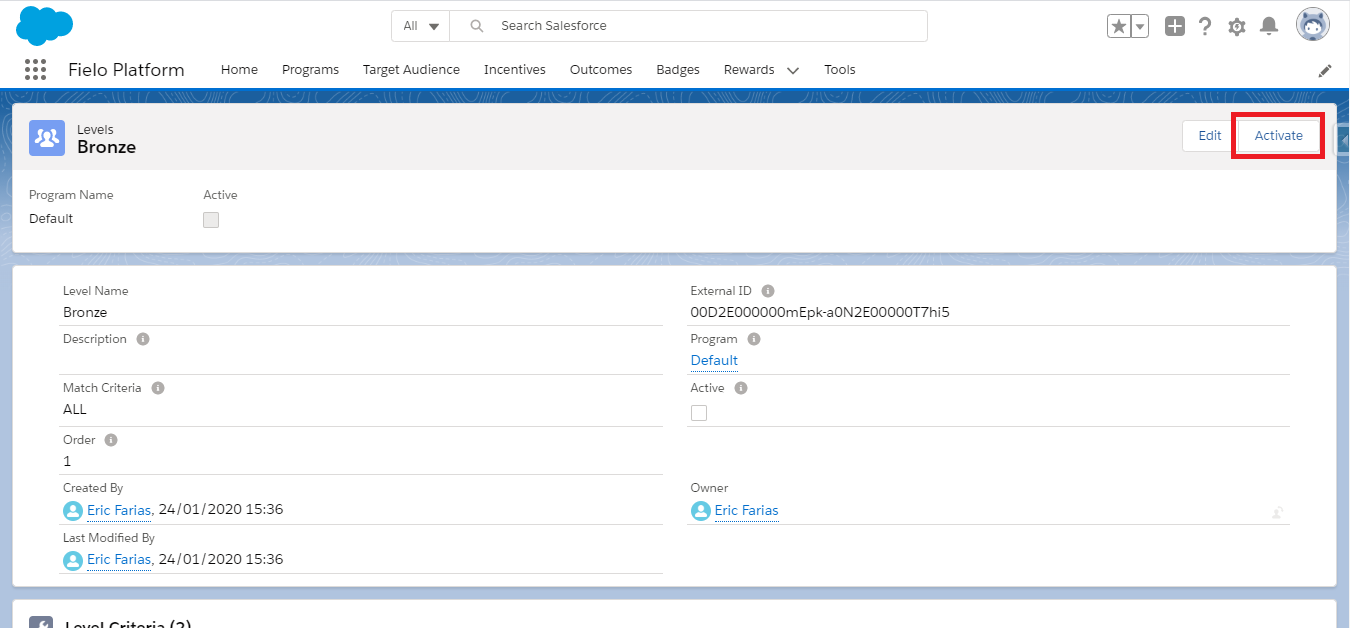Click the info icon next to External ID

tap(768, 291)
